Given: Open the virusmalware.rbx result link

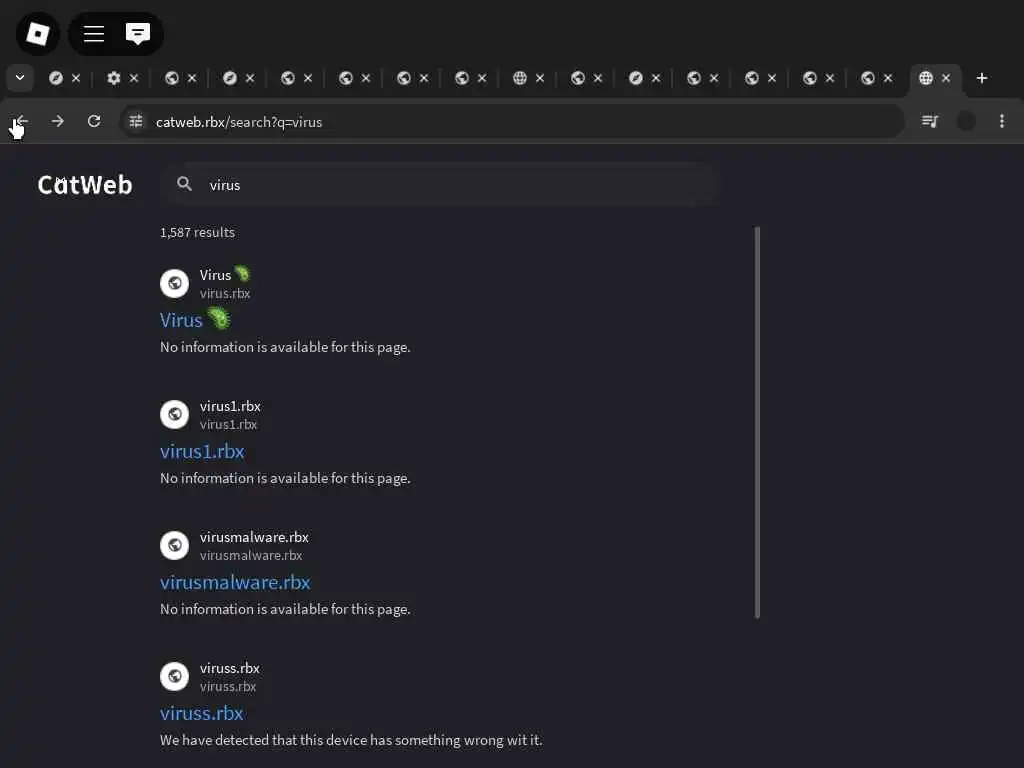Looking at the screenshot, I should [x=235, y=582].
